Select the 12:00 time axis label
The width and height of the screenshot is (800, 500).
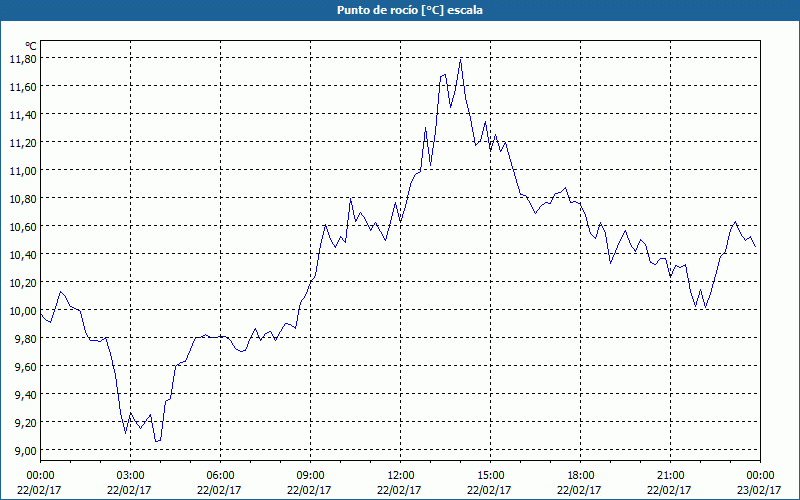tap(401, 476)
